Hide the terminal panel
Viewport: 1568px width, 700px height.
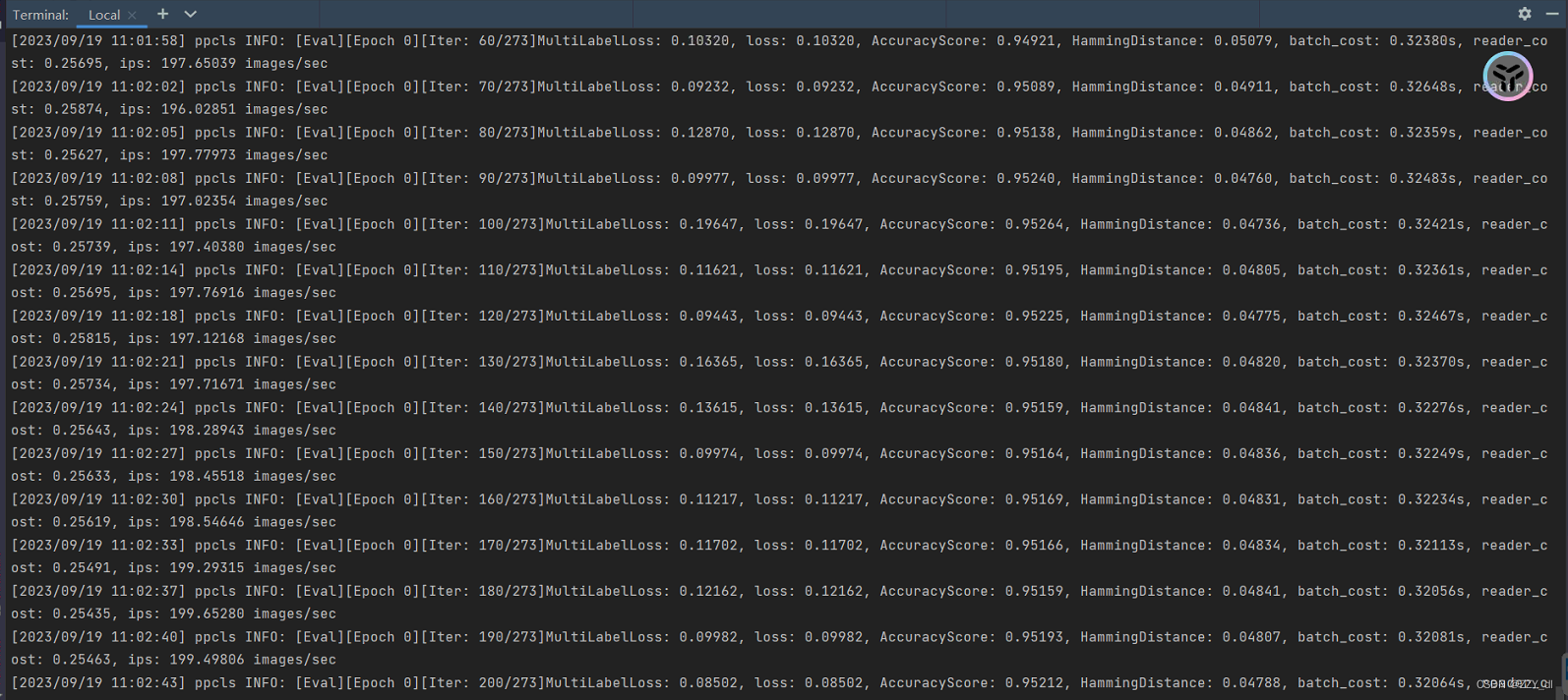1552,14
